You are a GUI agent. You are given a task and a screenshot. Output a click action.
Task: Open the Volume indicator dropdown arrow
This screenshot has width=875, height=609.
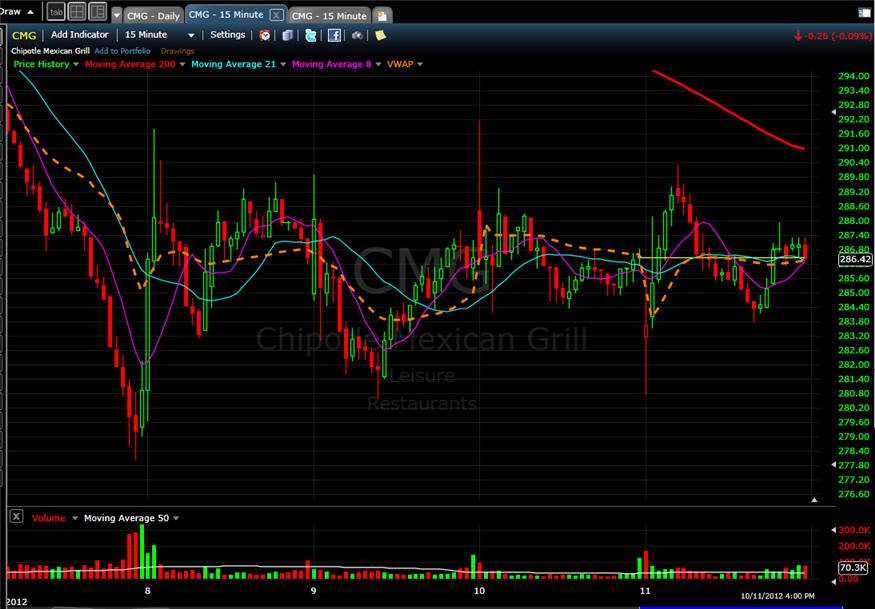click(75, 518)
